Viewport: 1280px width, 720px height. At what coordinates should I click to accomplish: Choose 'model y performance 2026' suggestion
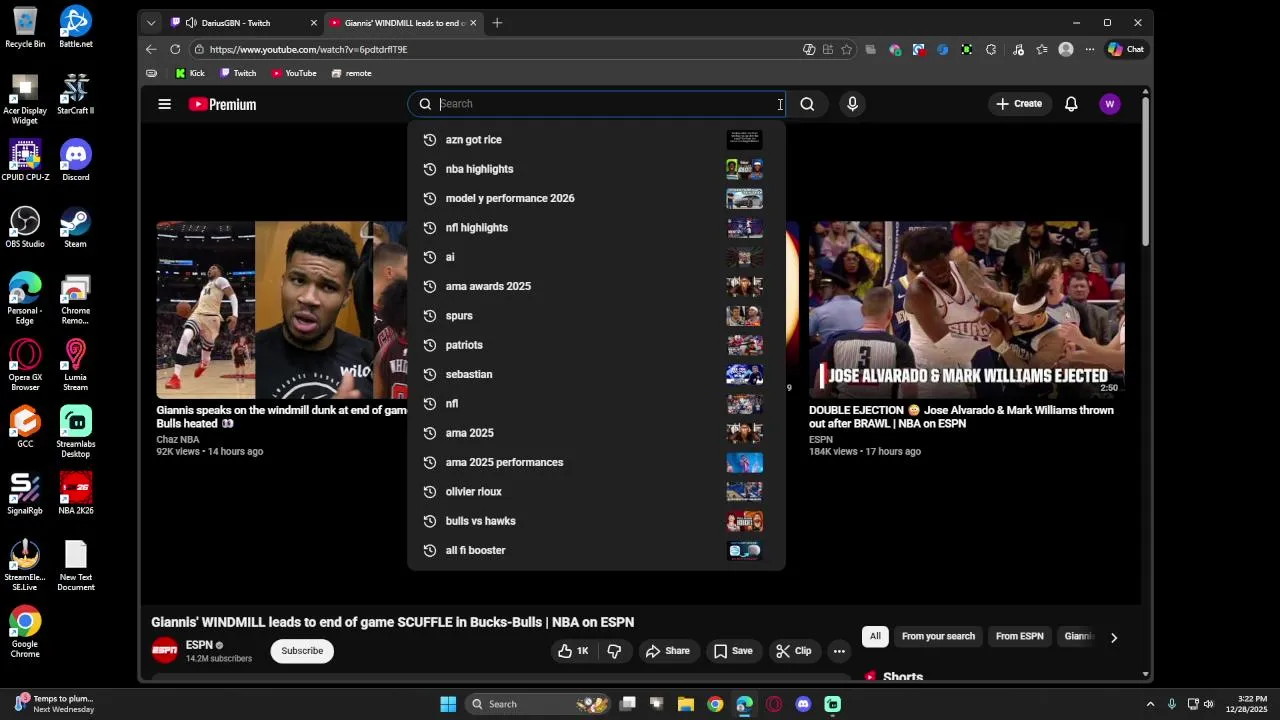(x=596, y=198)
